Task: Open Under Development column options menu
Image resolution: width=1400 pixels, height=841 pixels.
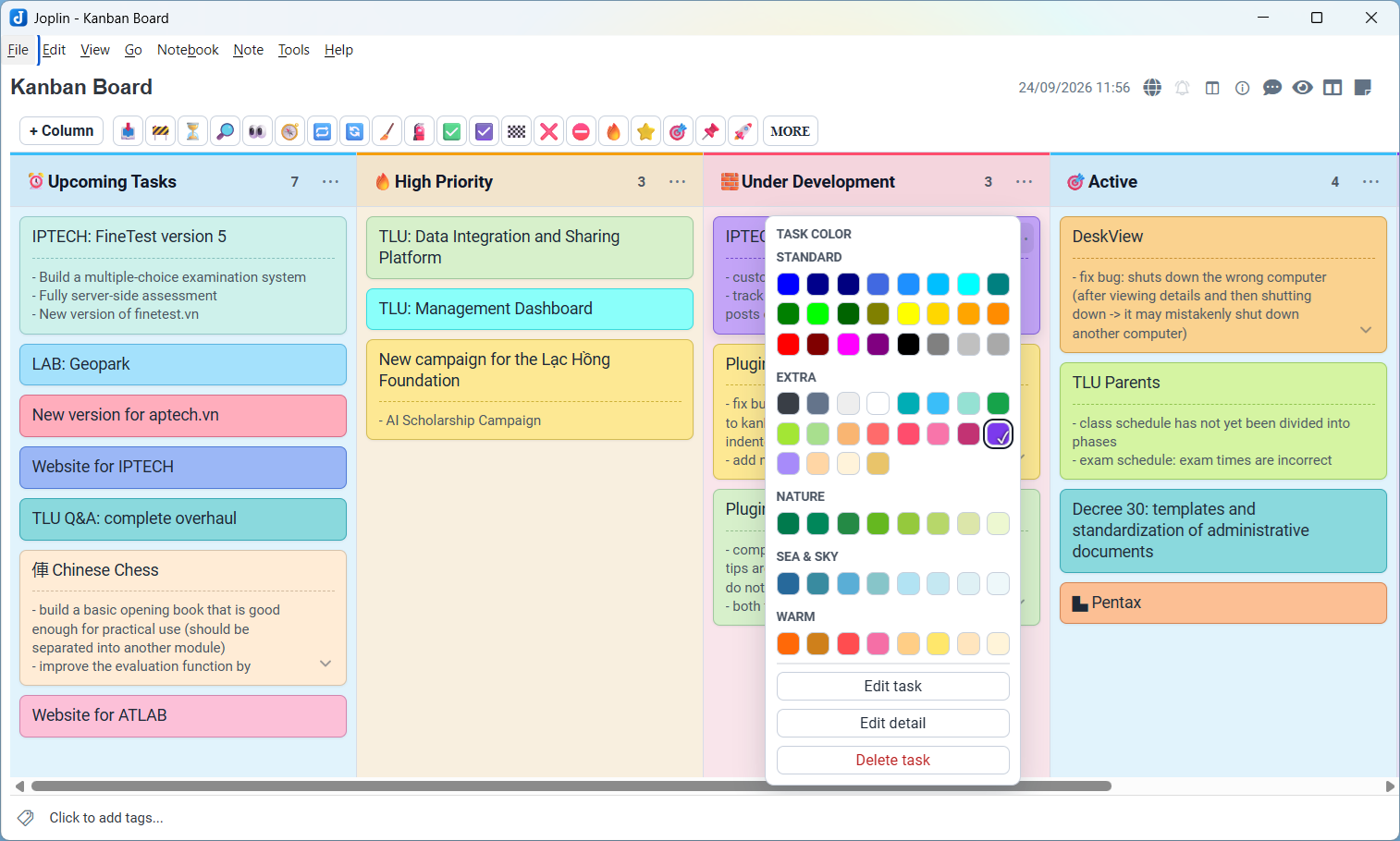Action: point(1024,182)
